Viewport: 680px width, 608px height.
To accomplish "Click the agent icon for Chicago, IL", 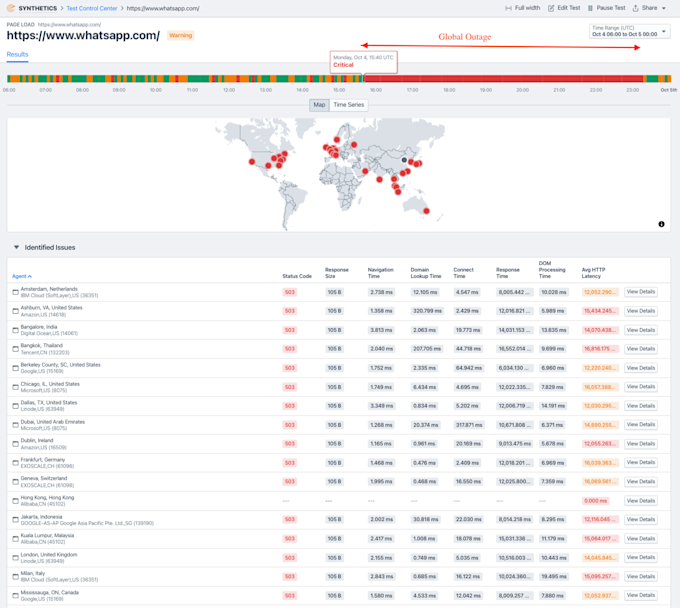I will [15, 387].
